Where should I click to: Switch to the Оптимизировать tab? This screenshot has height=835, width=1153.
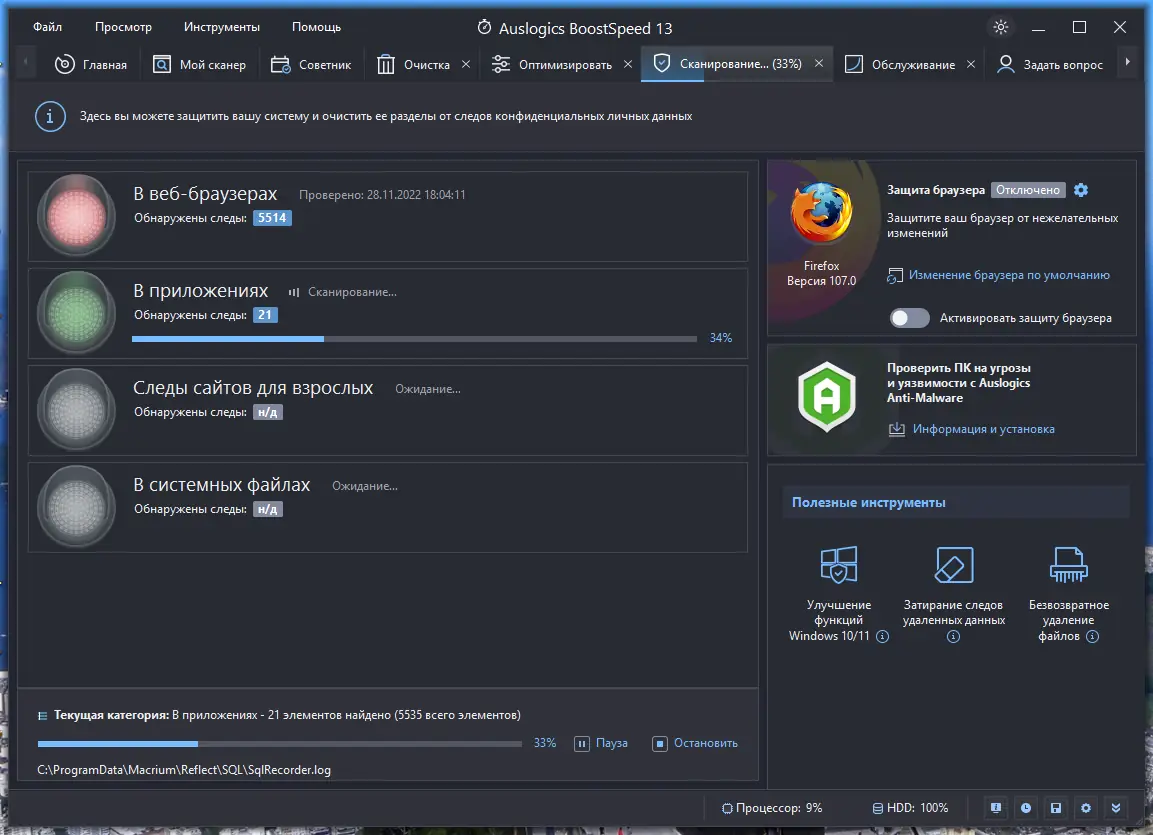pos(551,65)
